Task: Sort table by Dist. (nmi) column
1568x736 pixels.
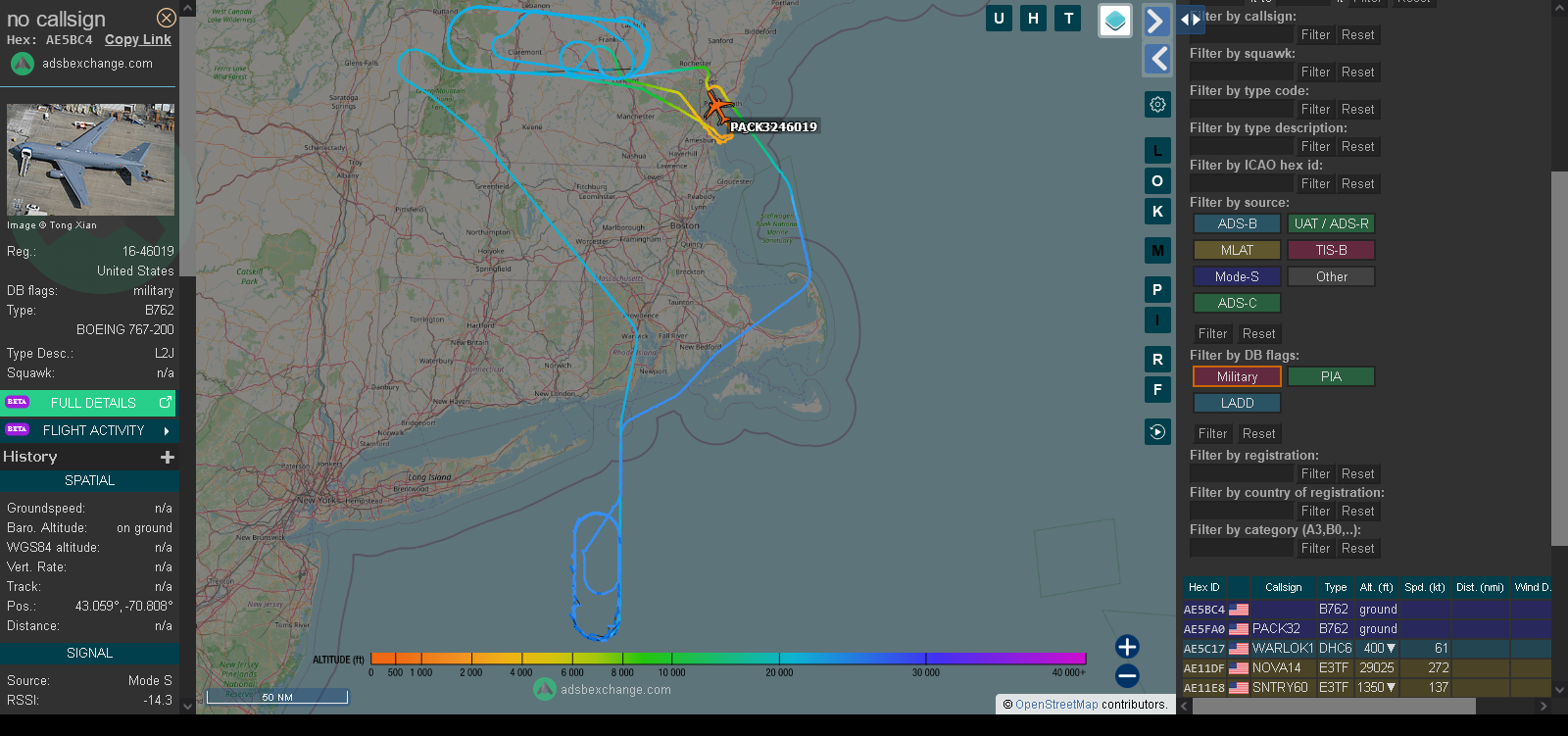Action: click(x=1480, y=588)
